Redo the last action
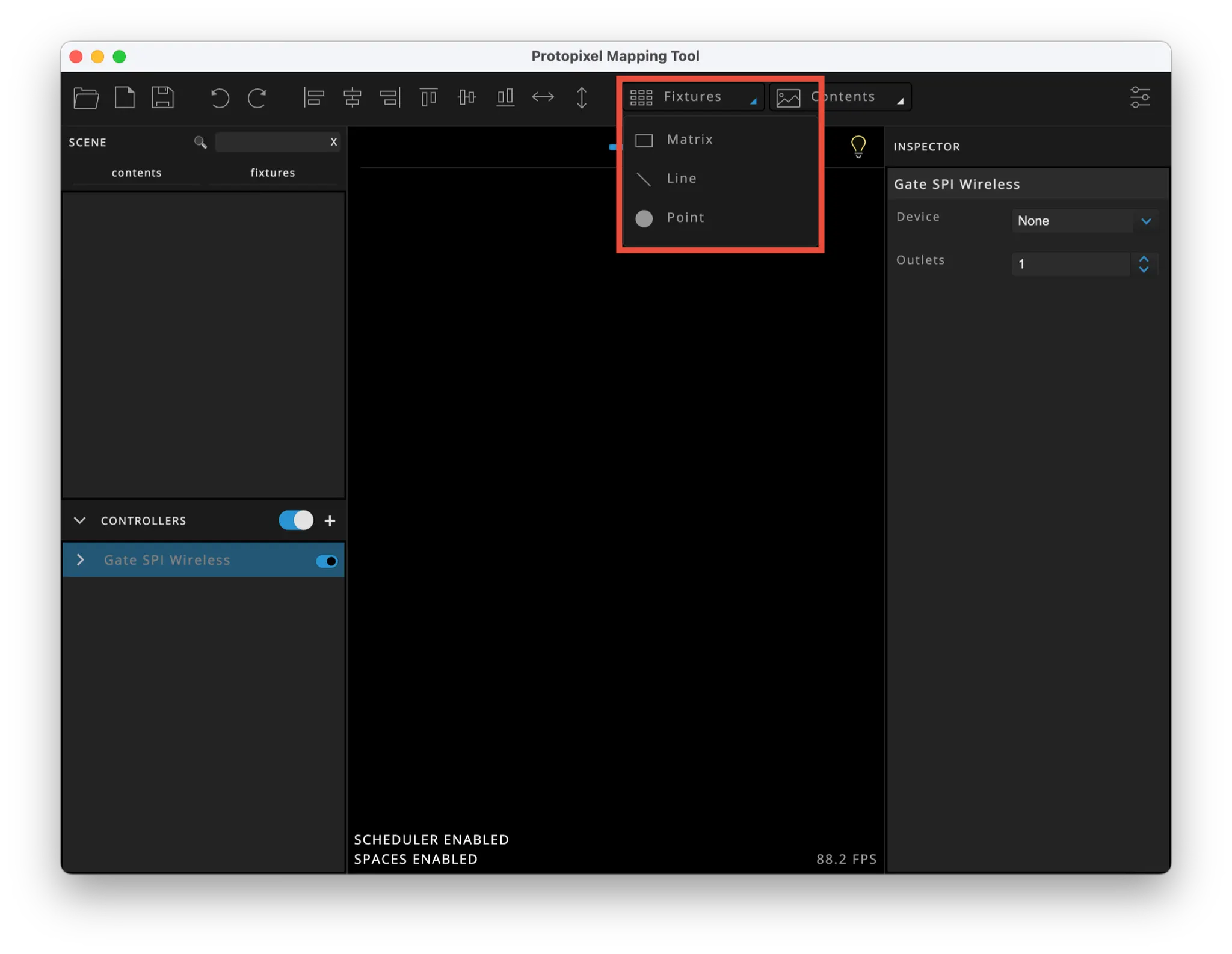Image resolution: width=1232 pixels, height=954 pixels. tap(257, 97)
